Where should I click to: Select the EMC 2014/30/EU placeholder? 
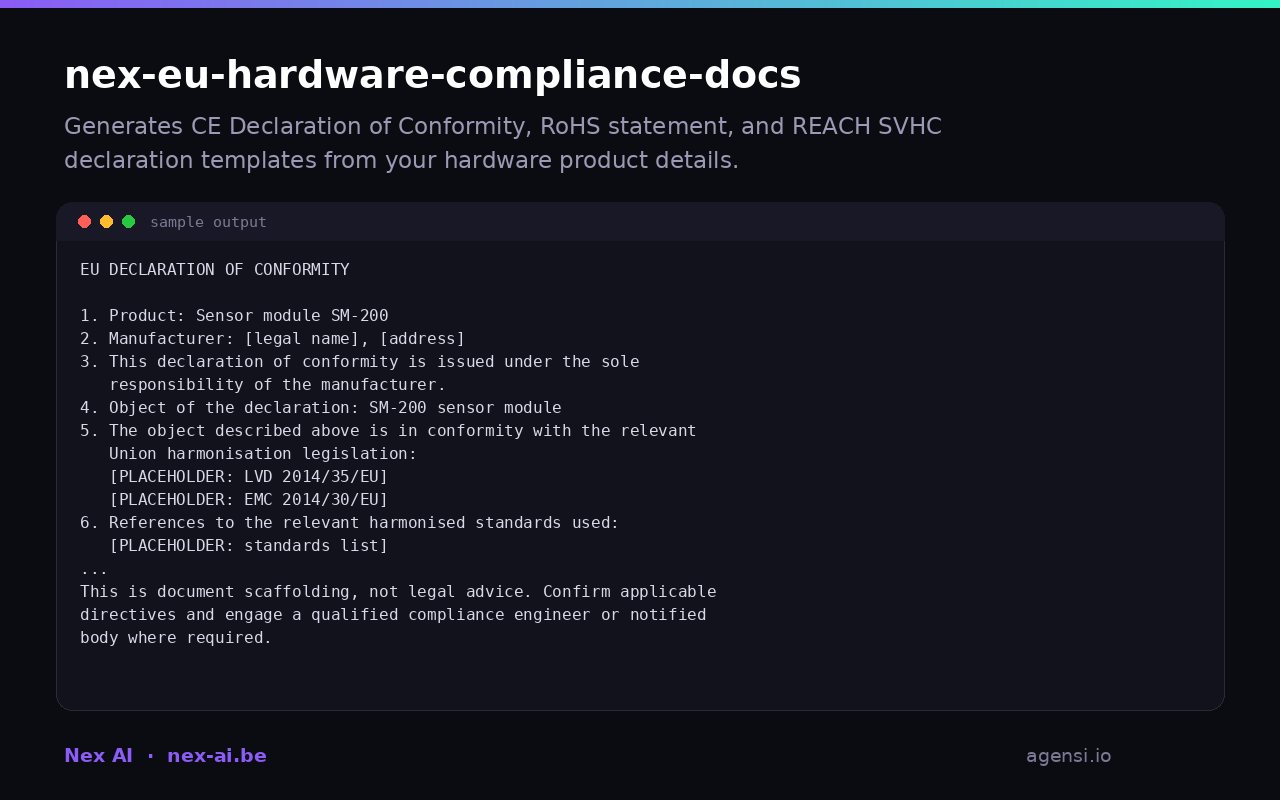(248, 500)
